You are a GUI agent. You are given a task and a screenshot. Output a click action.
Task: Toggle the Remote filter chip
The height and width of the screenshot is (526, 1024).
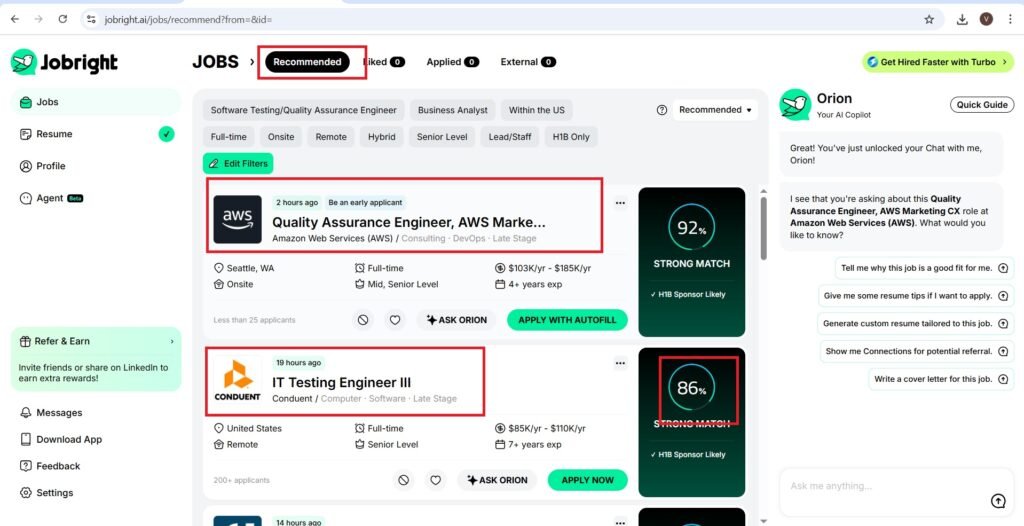(331, 137)
